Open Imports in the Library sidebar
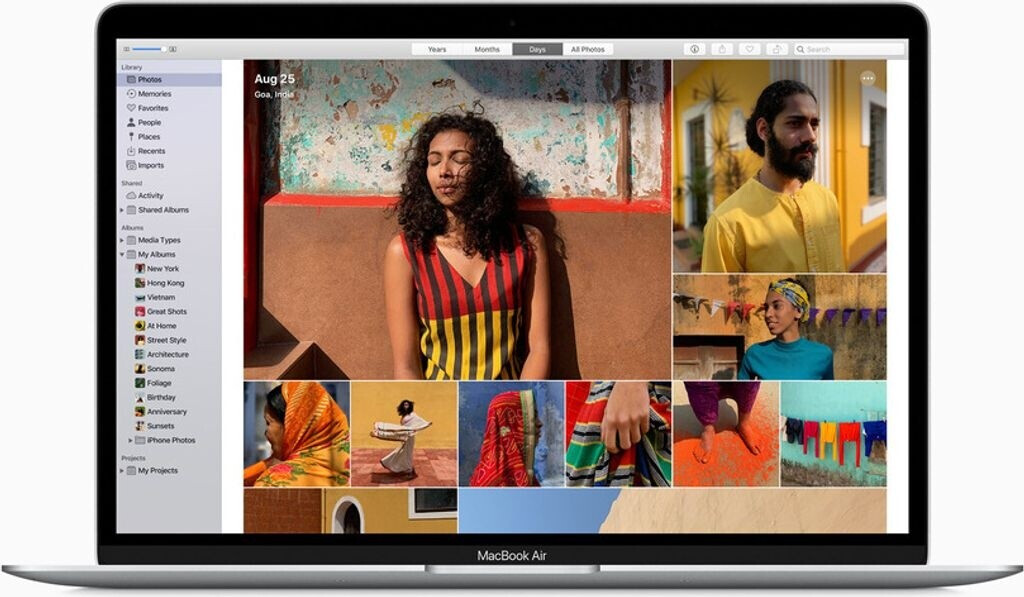This screenshot has height=597, width=1024. [151, 165]
